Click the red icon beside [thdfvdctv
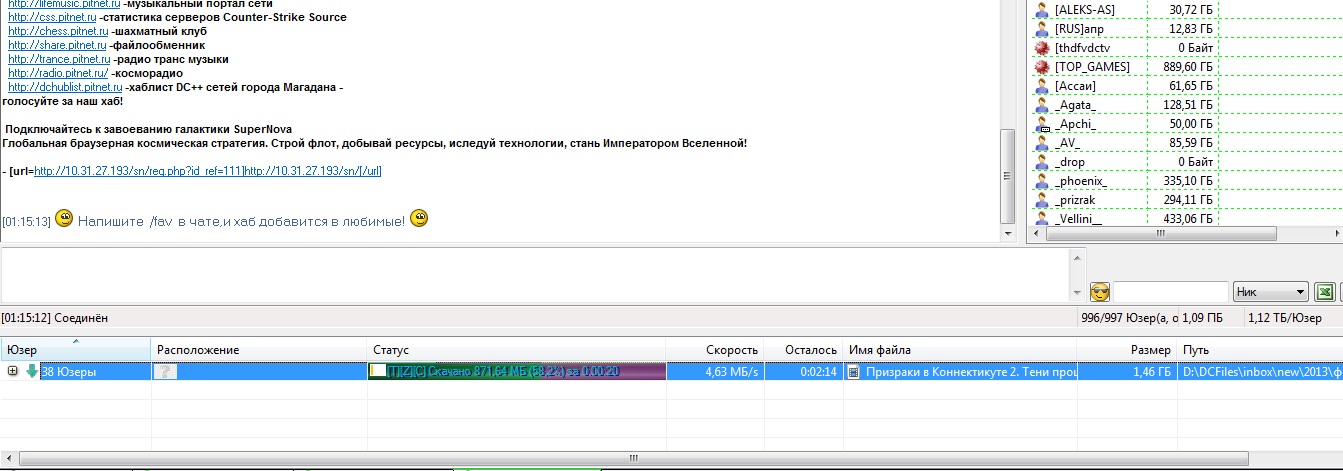1343x471 pixels. pos(1042,48)
